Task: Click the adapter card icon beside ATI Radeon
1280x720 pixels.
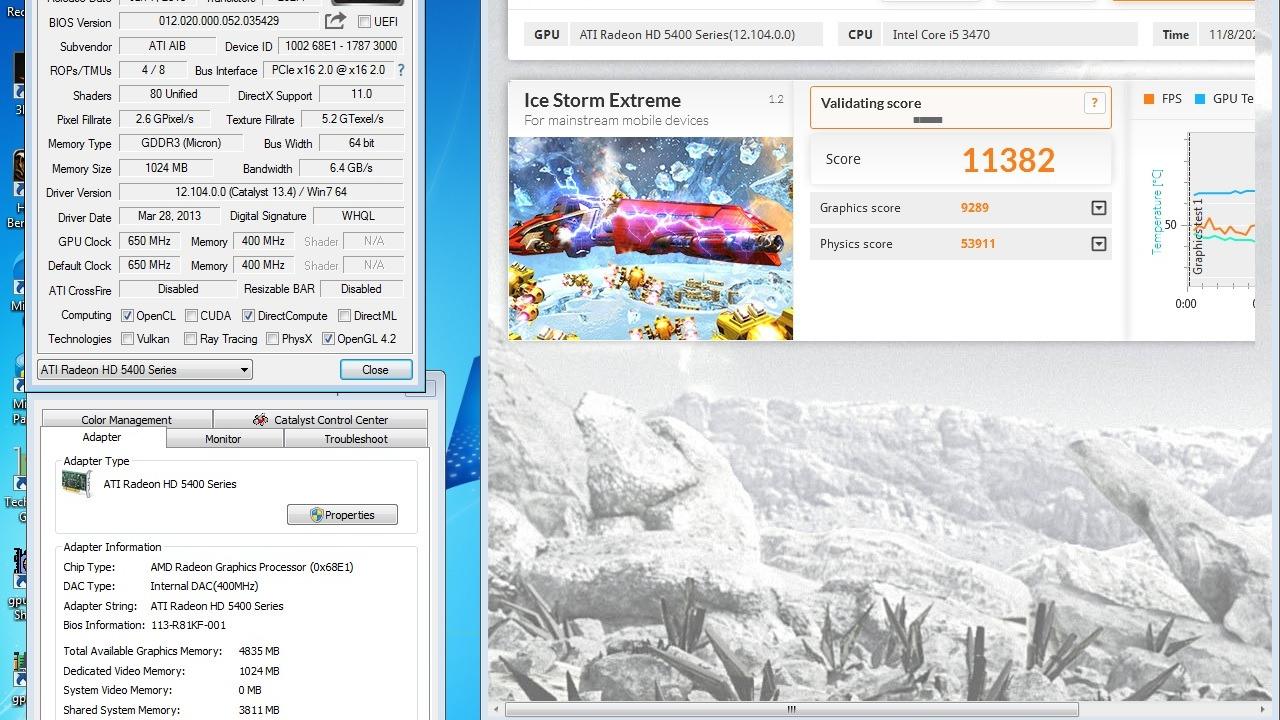Action: (77, 484)
